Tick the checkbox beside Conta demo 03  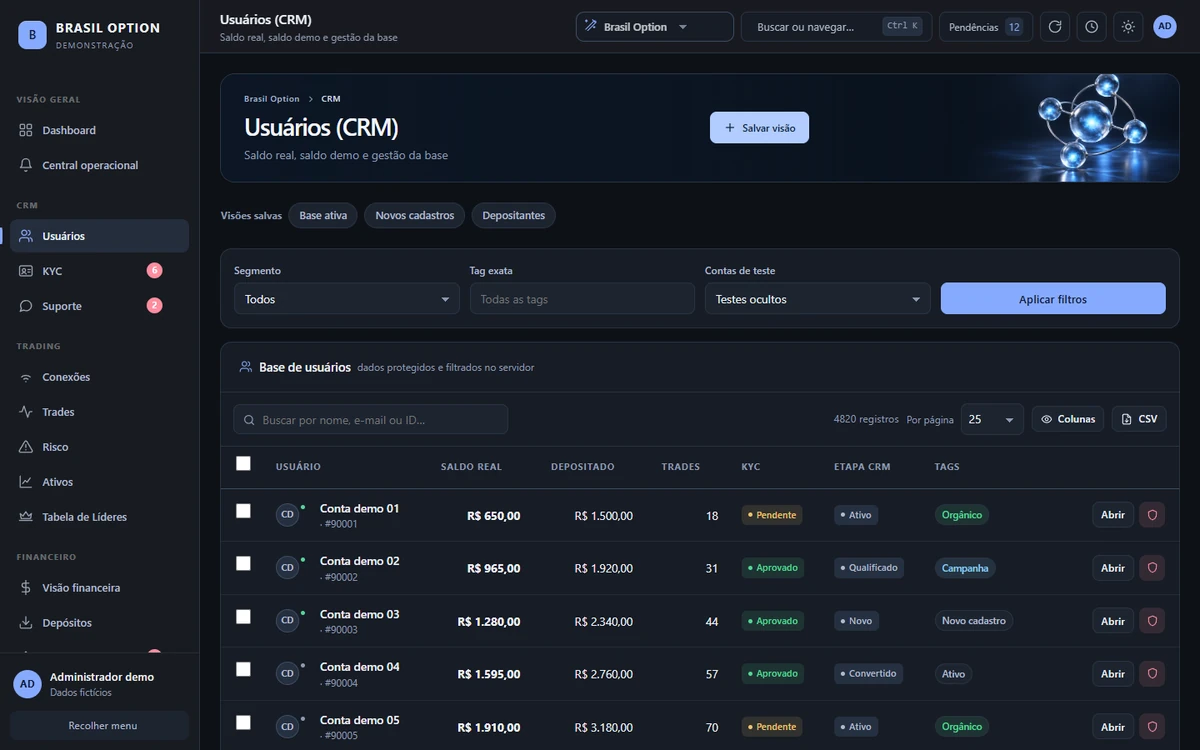pos(243,617)
